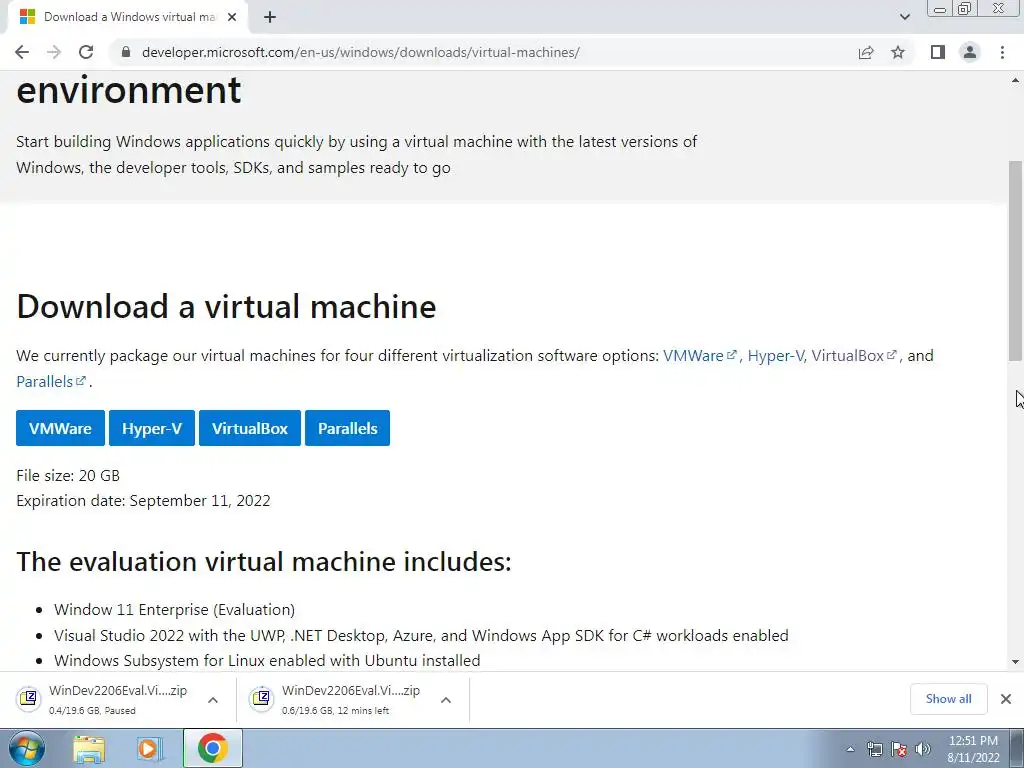Viewport: 1024px width, 768px height.
Task: Close the downloads bar
Action: coord(1006,699)
